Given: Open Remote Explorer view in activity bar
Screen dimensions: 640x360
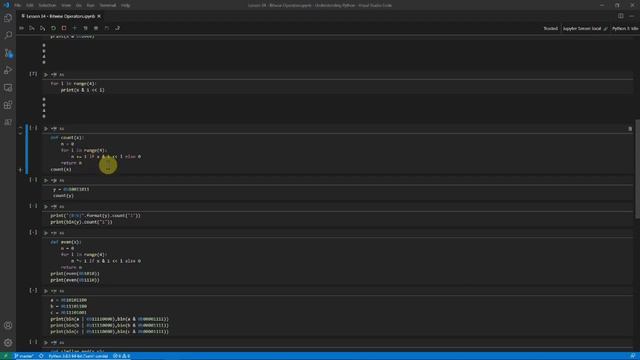Looking at the screenshot, I should pos(8,88).
